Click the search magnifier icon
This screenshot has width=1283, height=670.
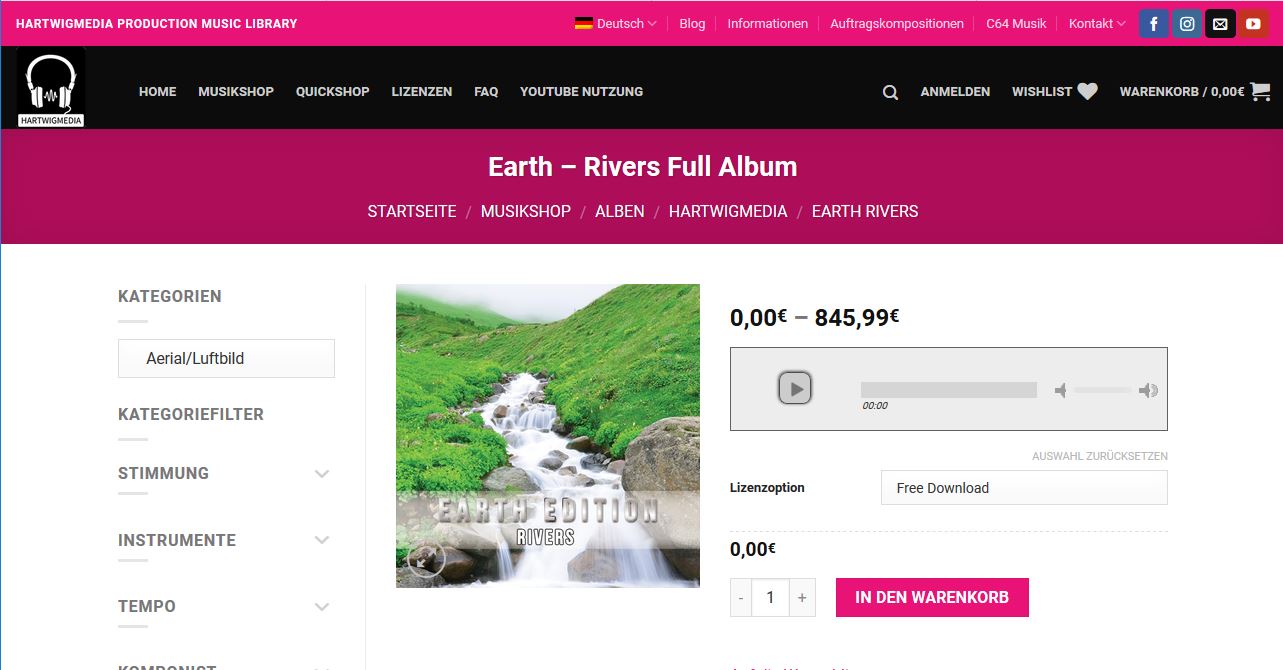point(890,92)
